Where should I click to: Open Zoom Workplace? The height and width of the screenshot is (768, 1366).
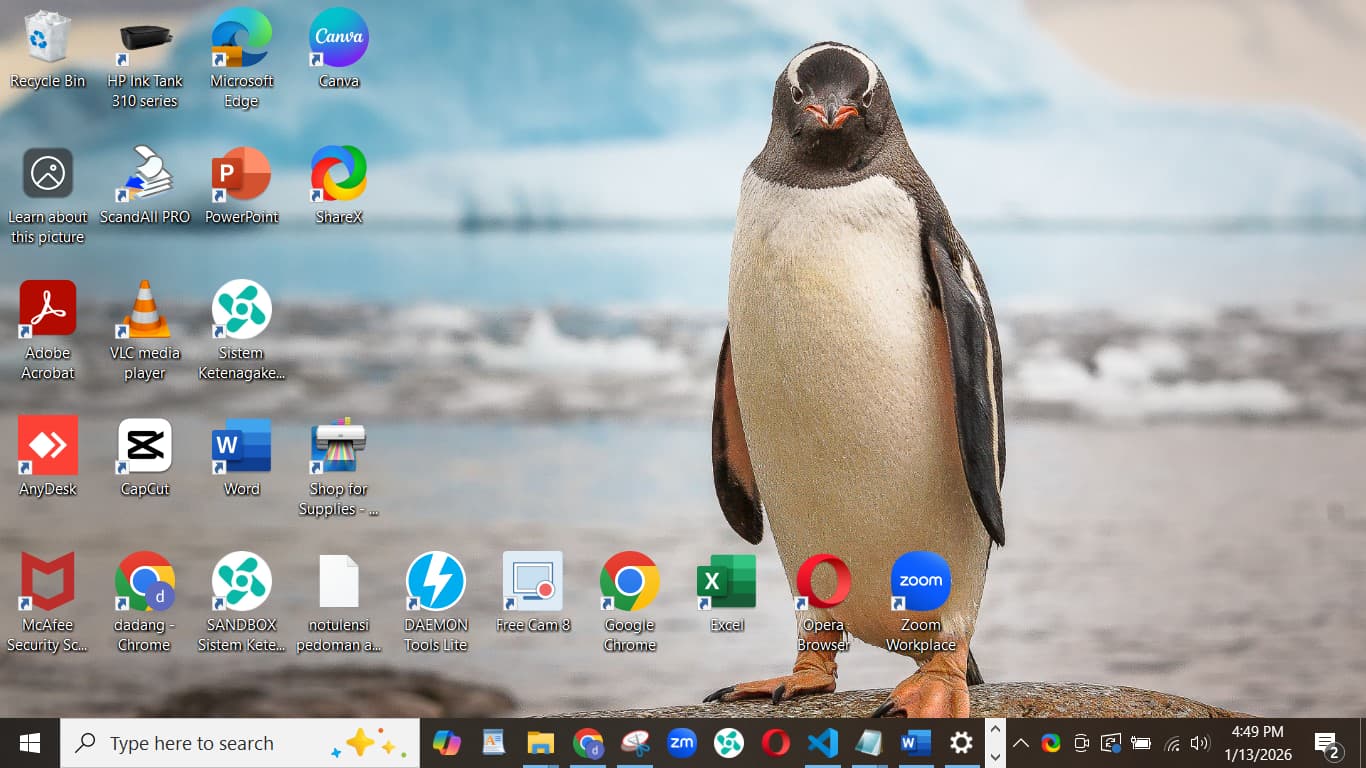919,579
